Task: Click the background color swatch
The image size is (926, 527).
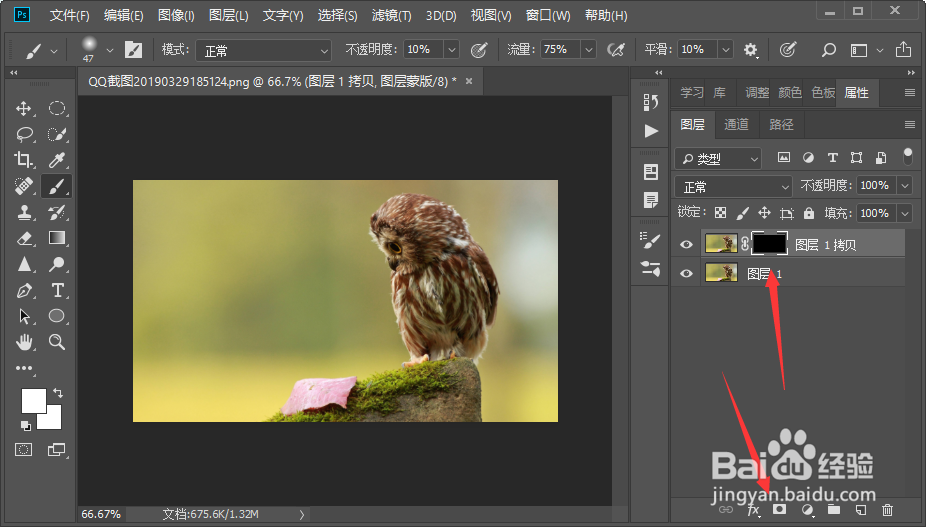Action: [x=52, y=419]
